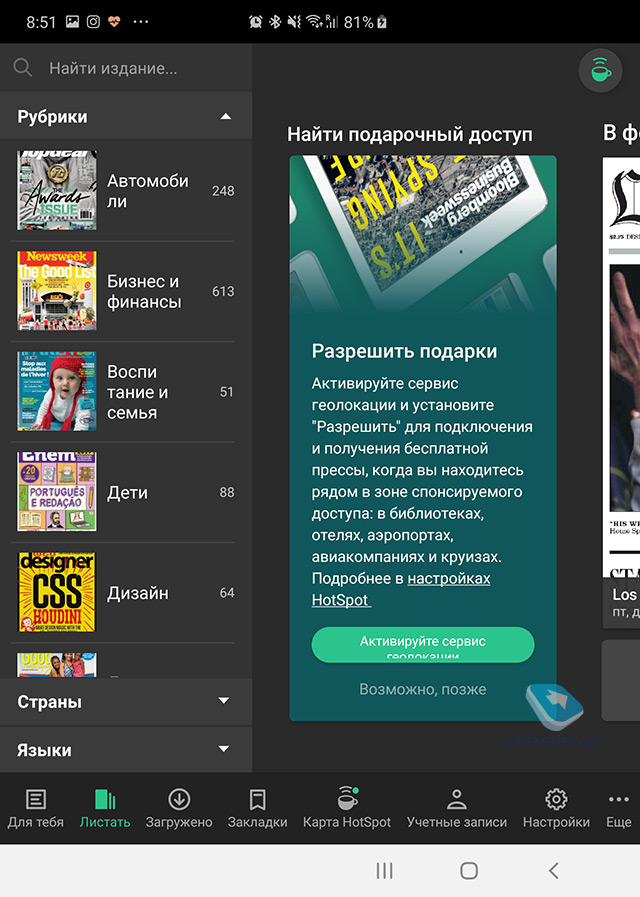Click the 248 count next to Автомобили
The image size is (640, 897).
click(223, 191)
